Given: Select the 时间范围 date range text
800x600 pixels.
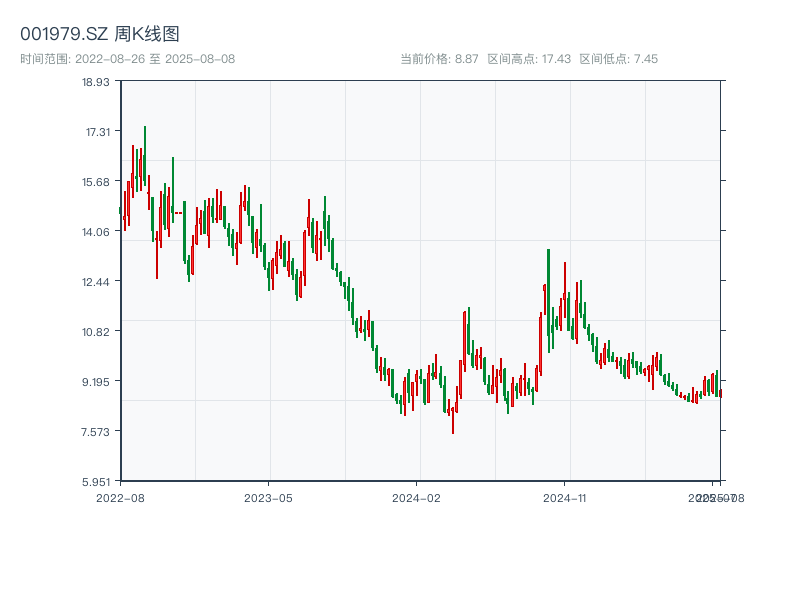Looking at the screenshot, I should coord(128,59).
